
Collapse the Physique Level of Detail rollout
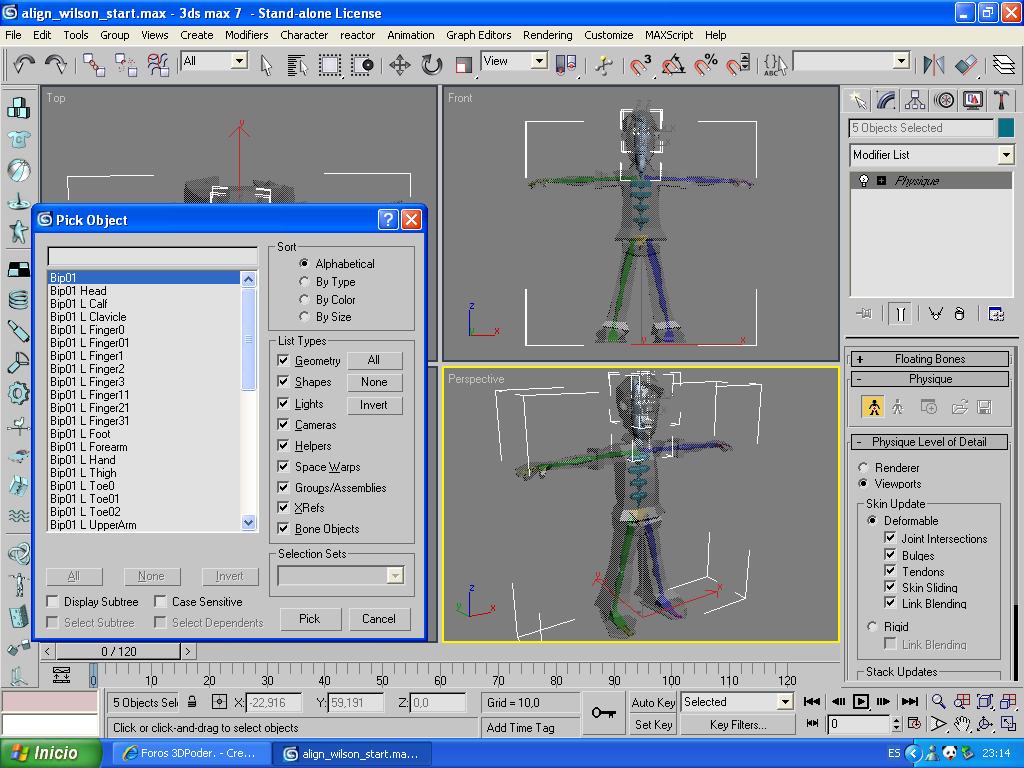pos(929,441)
